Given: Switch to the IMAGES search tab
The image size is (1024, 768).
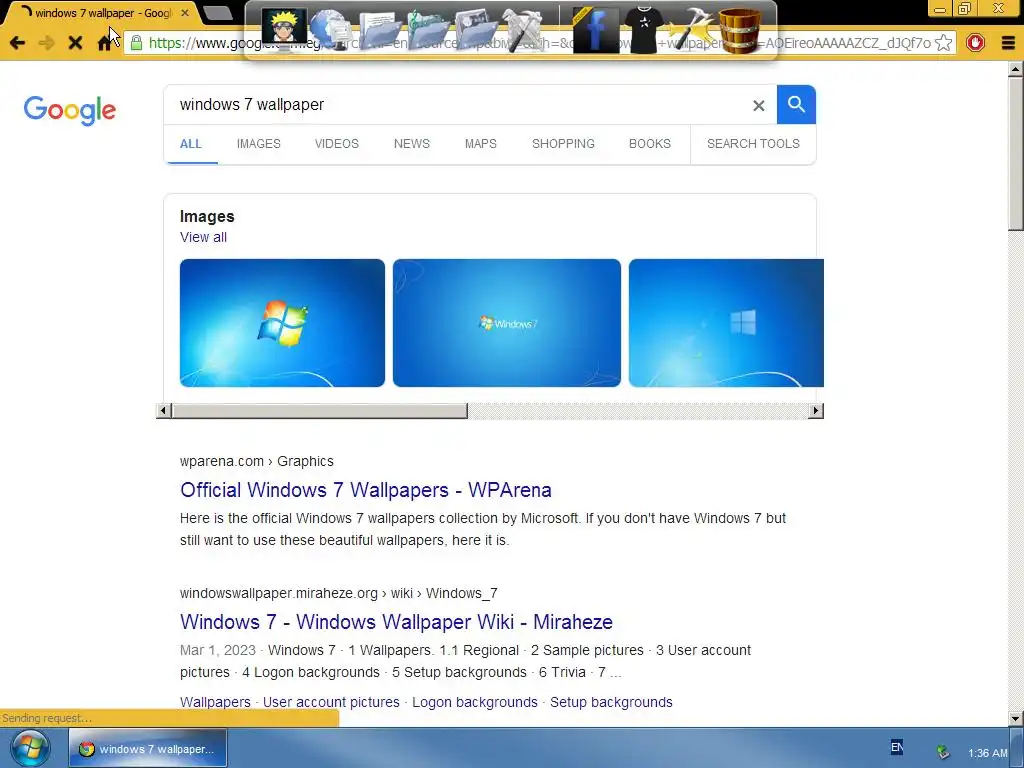Looking at the screenshot, I should (x=259, y=144).
